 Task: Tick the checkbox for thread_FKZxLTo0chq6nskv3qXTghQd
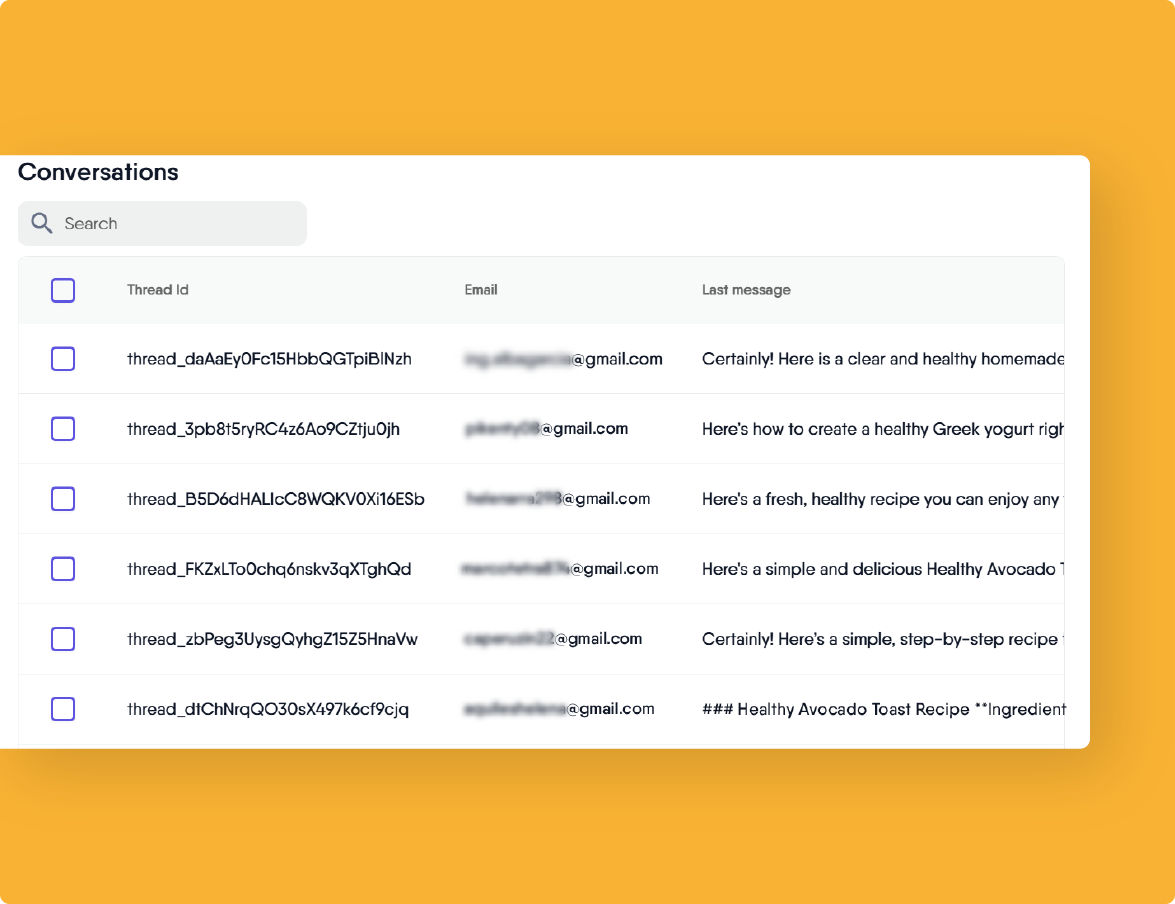[x=63, y=568]
